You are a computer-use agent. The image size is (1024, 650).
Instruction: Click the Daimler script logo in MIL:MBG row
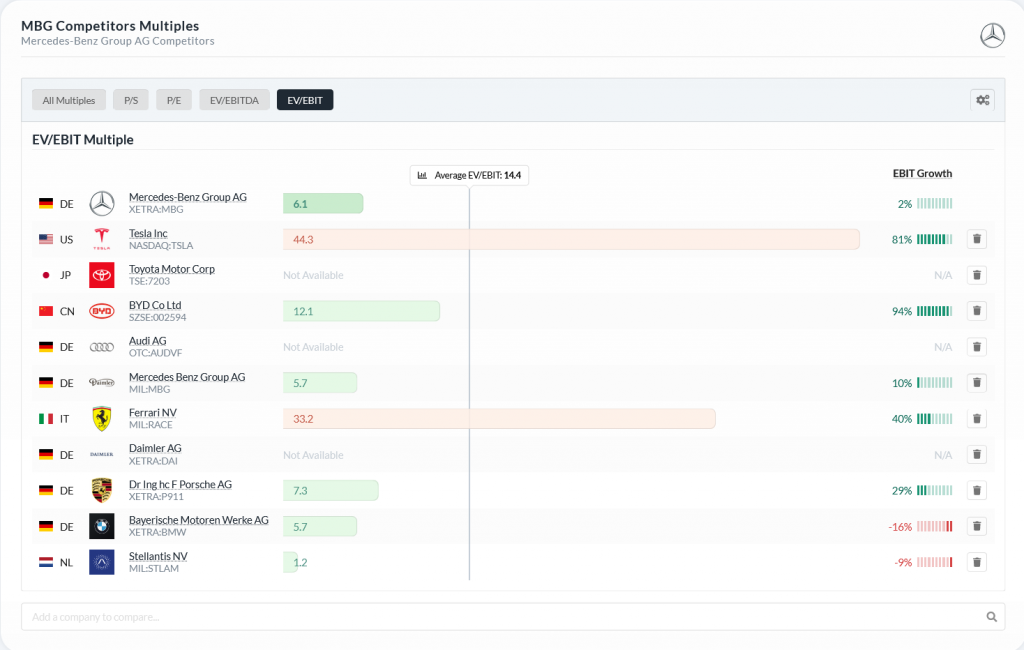(x=102, y=383)
